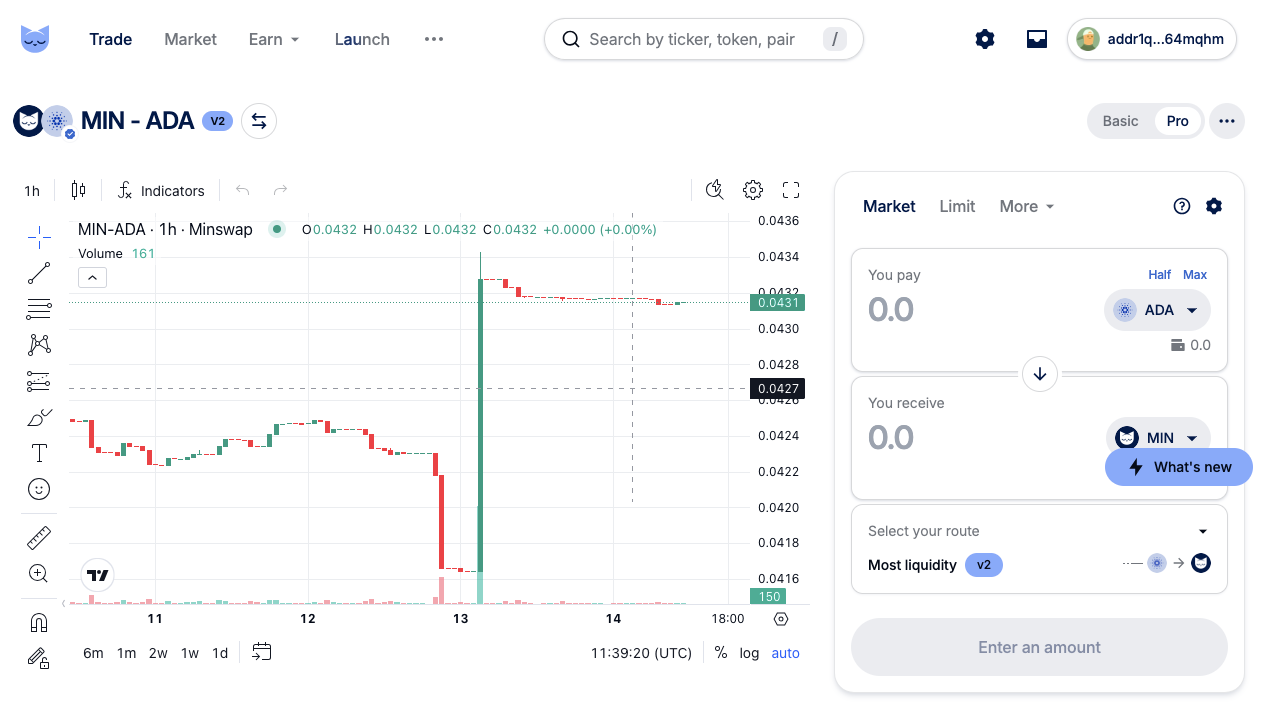Open swap panel settings gear

(1214, 206)
